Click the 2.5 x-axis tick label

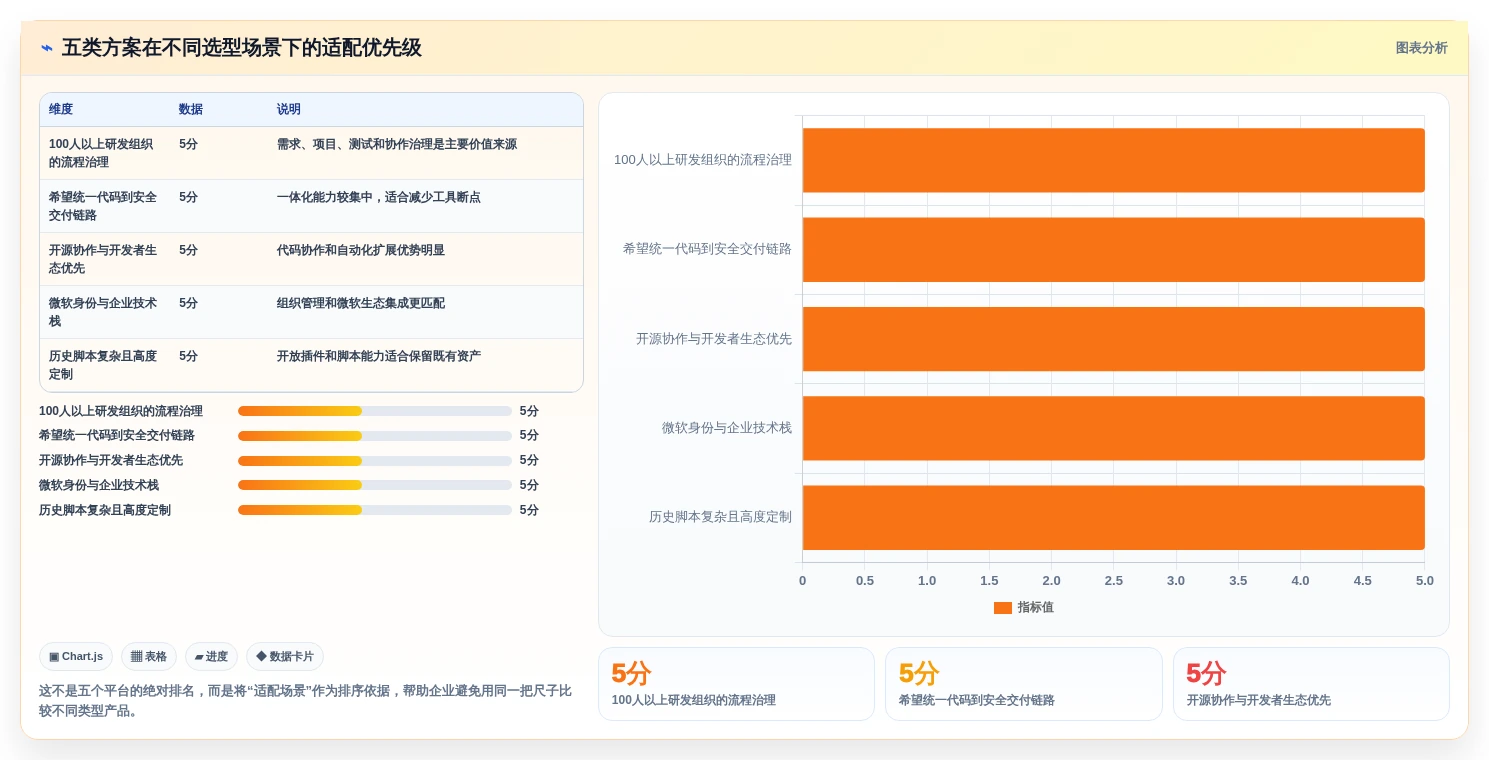point(1113,581)
